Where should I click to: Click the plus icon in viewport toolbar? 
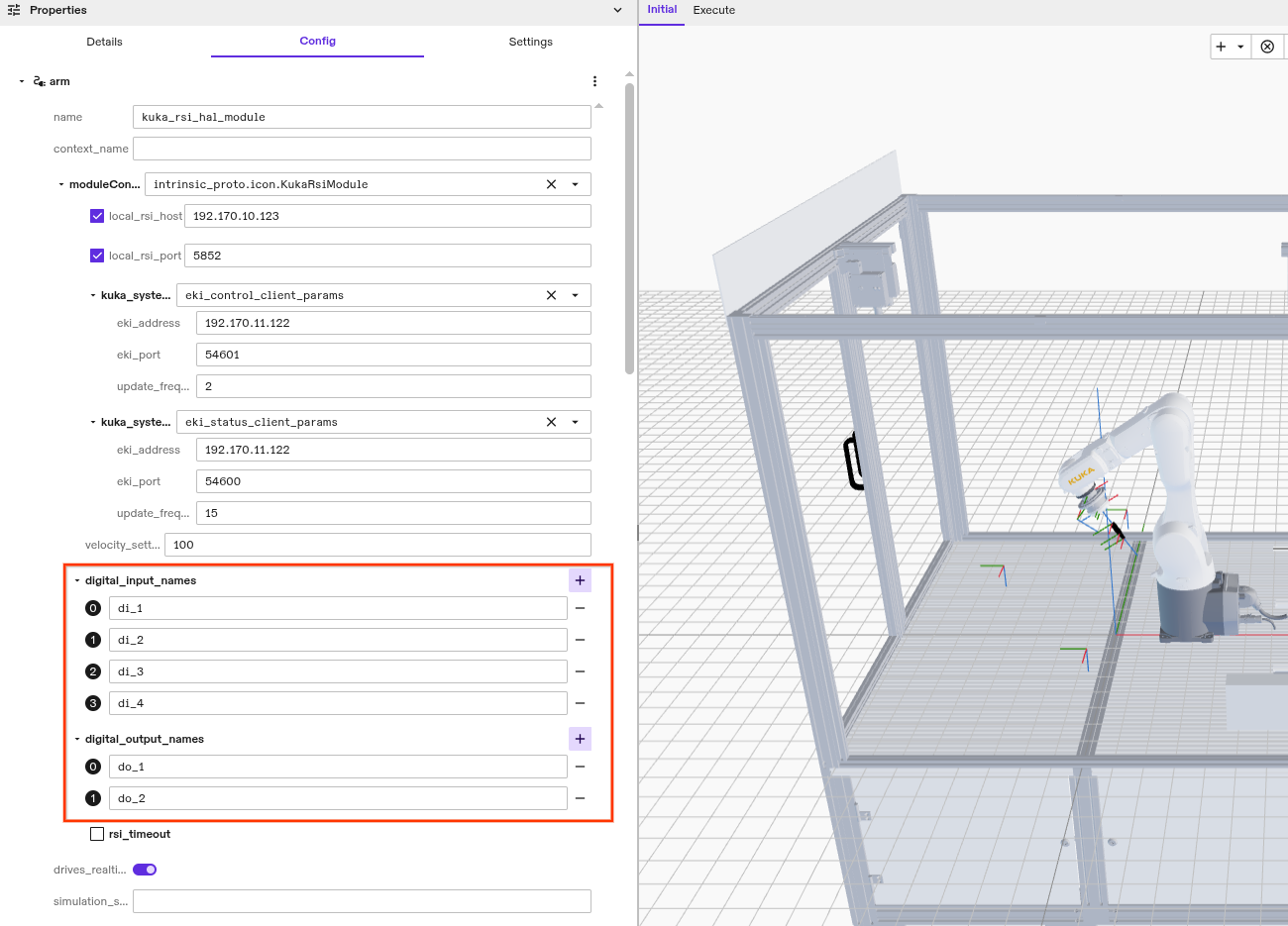(1220, 47)
